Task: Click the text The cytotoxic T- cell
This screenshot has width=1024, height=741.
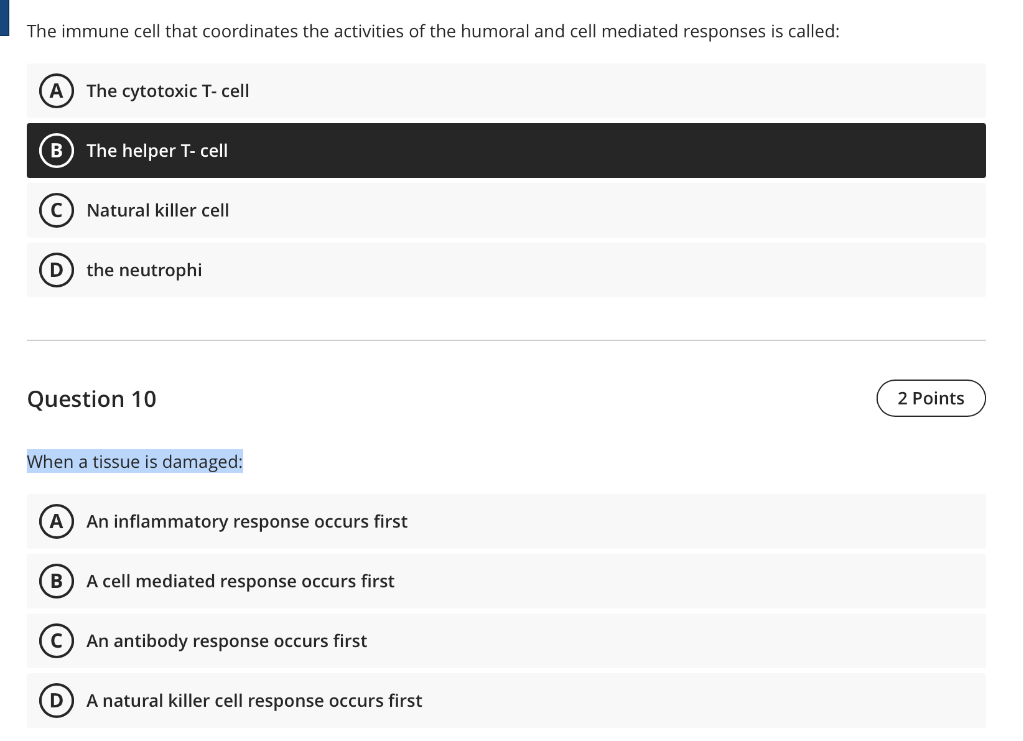Action: tap(168, 91)
